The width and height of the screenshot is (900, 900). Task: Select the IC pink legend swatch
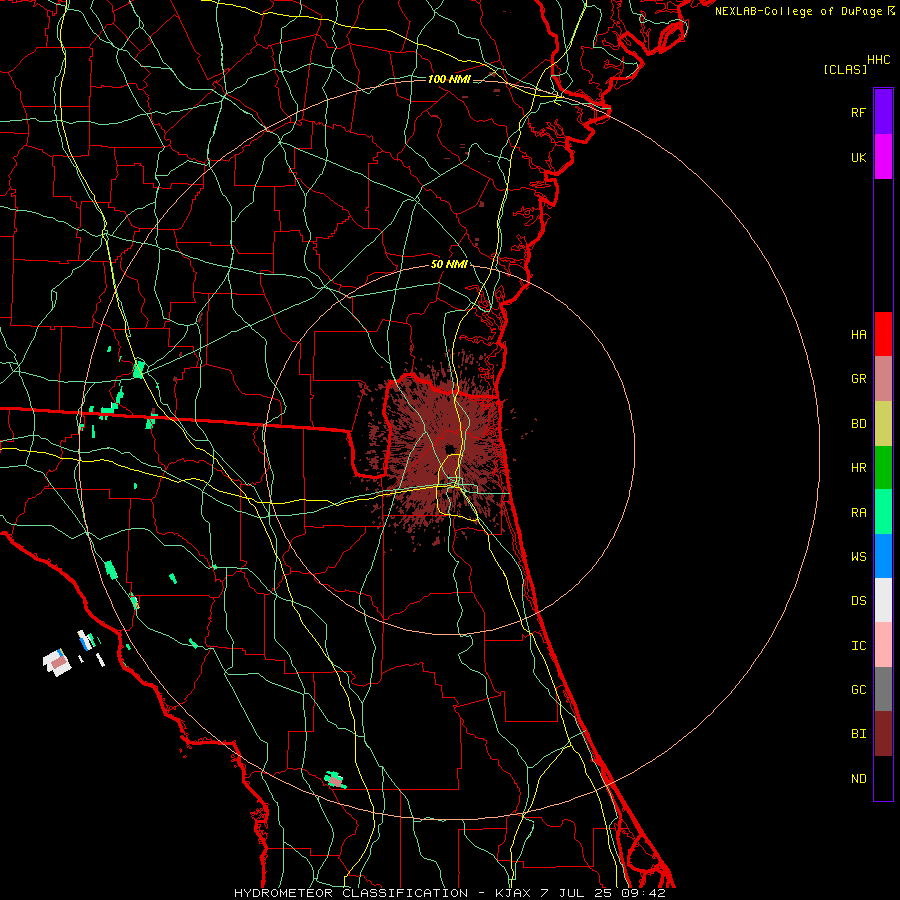883,645
